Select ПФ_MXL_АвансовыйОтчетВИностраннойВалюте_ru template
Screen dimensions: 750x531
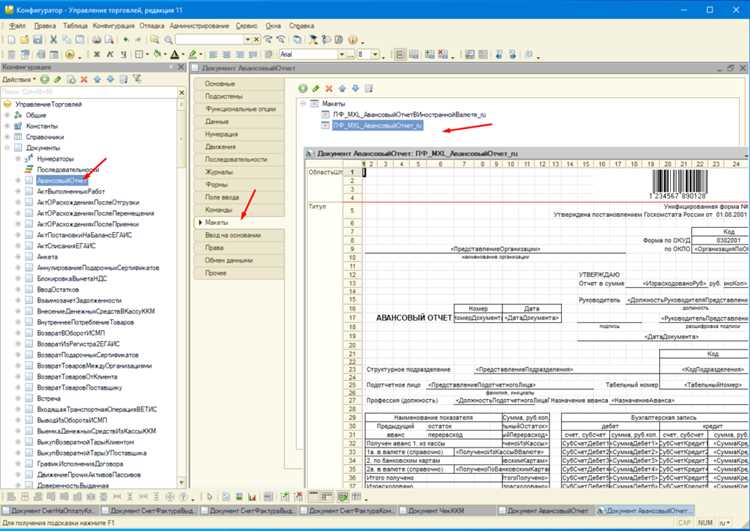(409, 114)
